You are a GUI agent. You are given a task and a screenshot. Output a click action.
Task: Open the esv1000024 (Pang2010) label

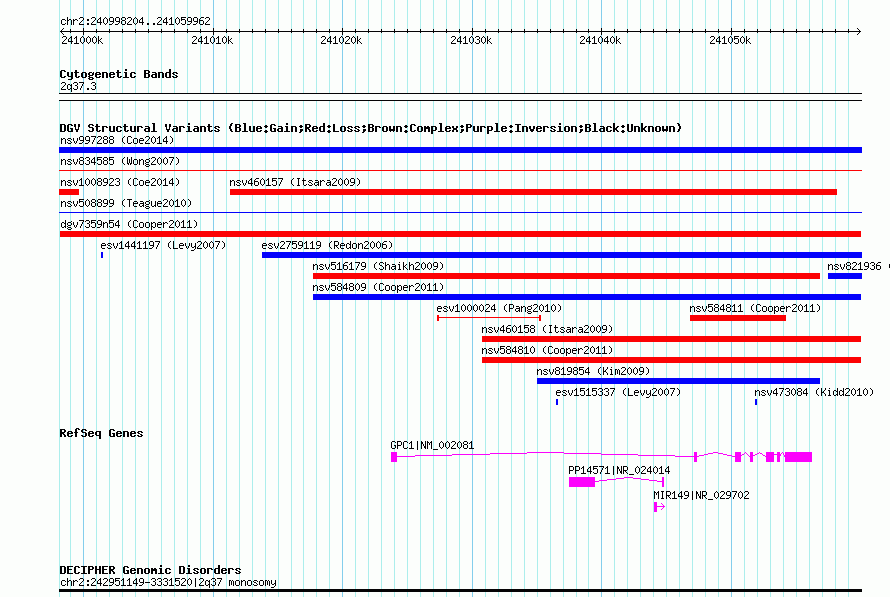(499, 308)
